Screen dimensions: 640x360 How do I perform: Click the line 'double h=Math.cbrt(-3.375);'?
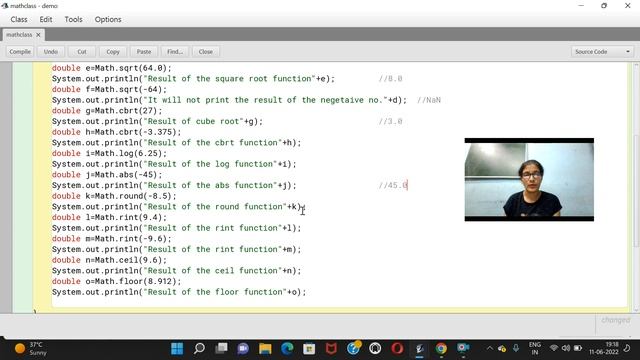(116, 132)
